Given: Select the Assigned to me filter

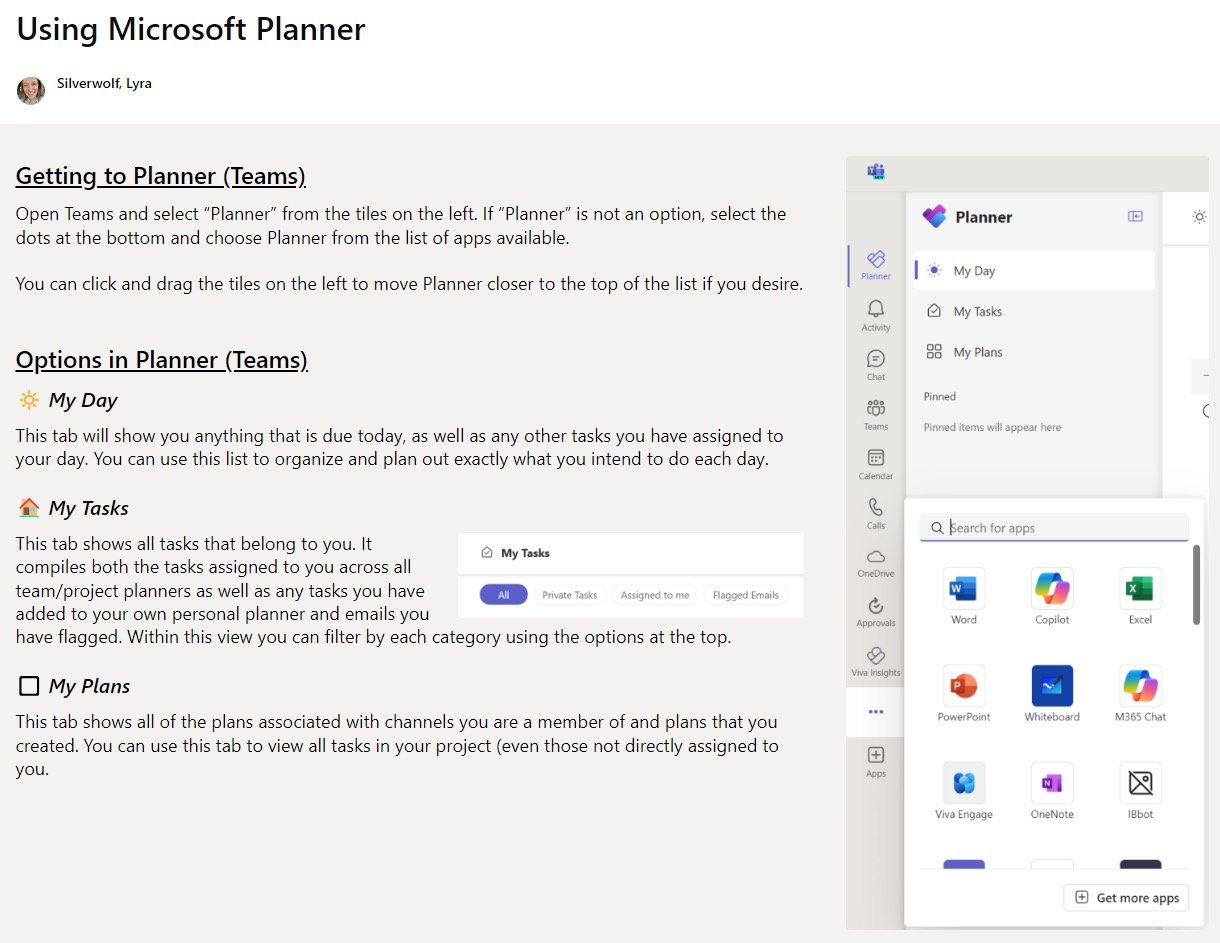Looking at the screenshot, I should (x=654, y=595).
